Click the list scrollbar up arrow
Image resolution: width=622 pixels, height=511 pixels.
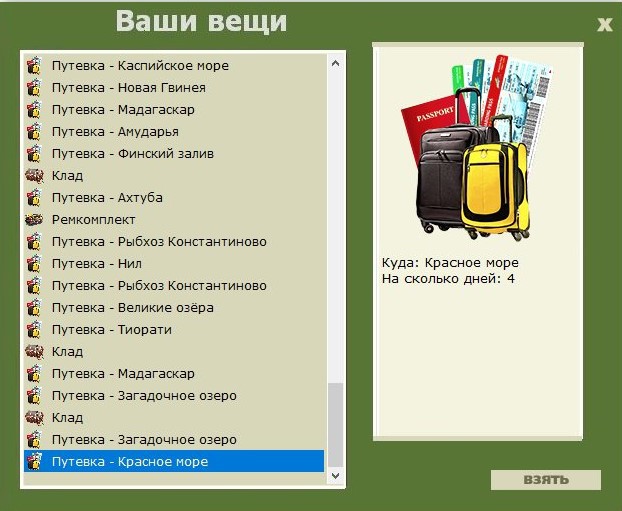[335, 63]
